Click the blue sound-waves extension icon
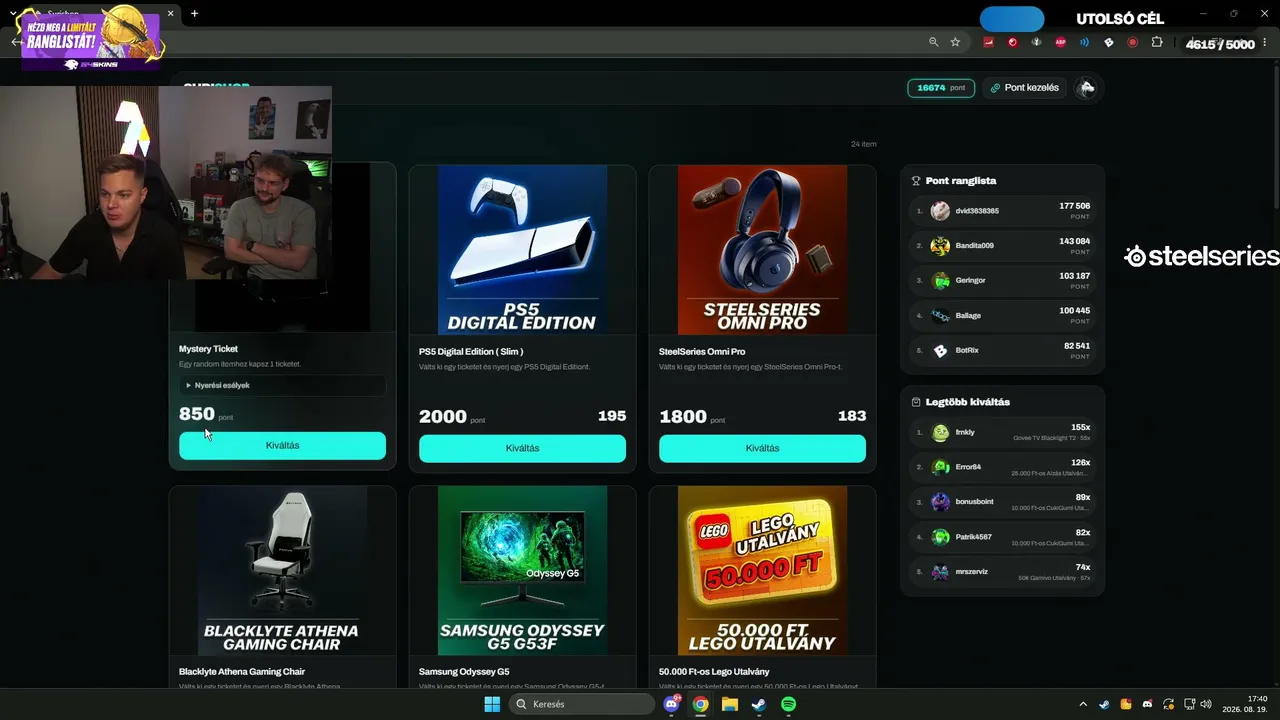The width and height of the screenshot is (1280, 720). tap(1085, 42)
